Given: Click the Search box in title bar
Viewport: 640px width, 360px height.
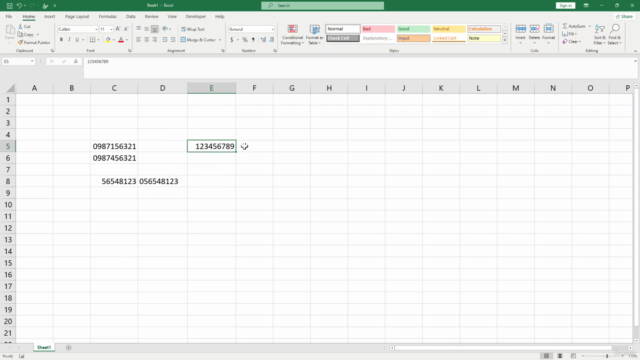Looking at the screenshot, I should pyautogui.click(x=322, y=6).
